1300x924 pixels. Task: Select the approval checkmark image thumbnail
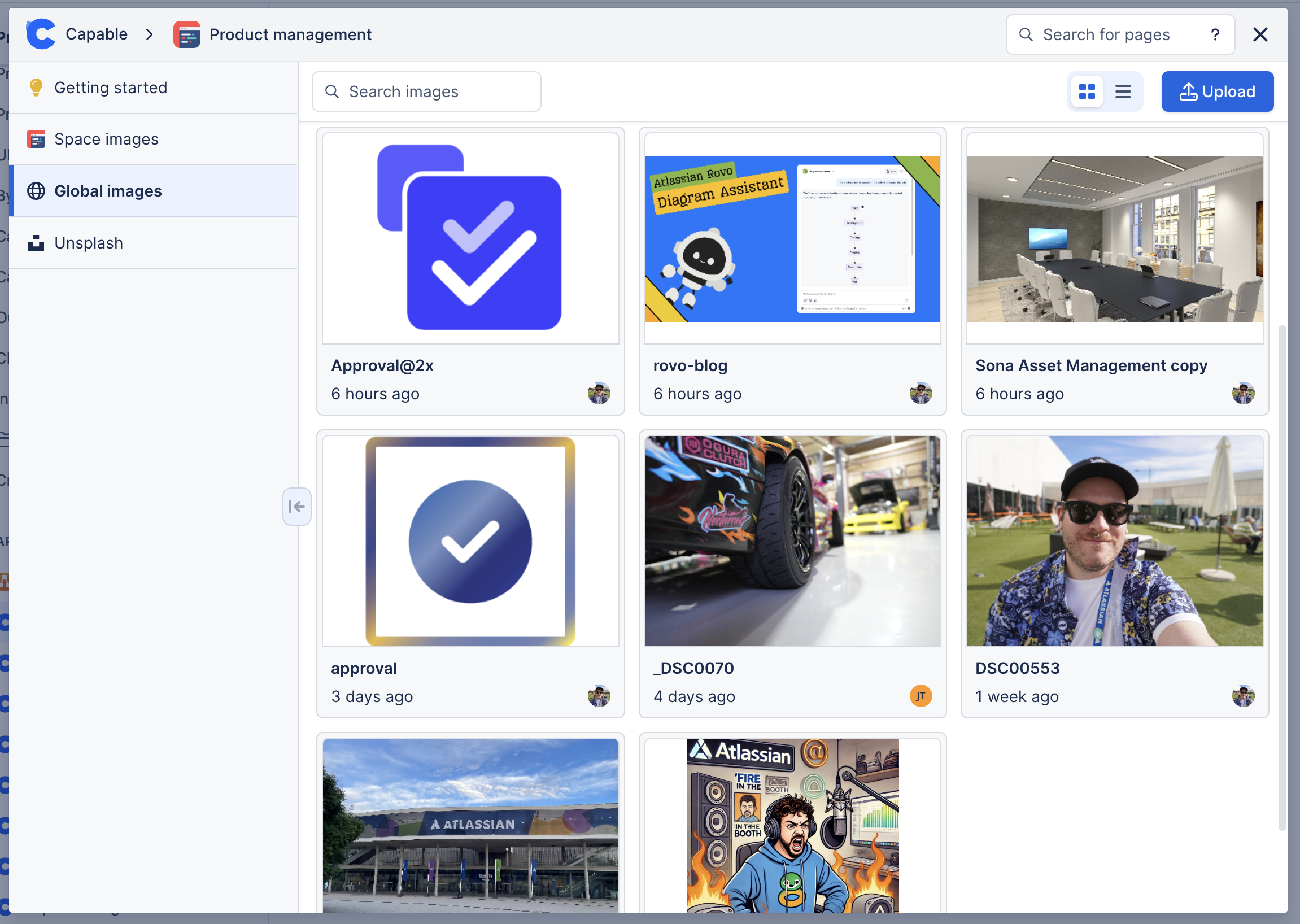(x=470, y=541)
